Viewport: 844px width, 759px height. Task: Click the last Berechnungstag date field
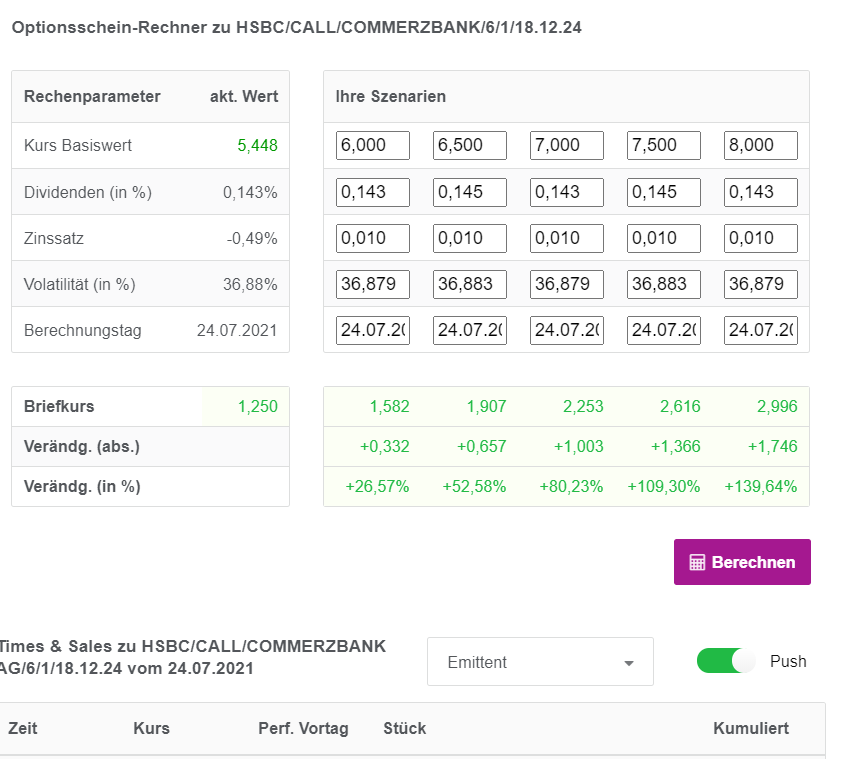[x=760, y=330]
